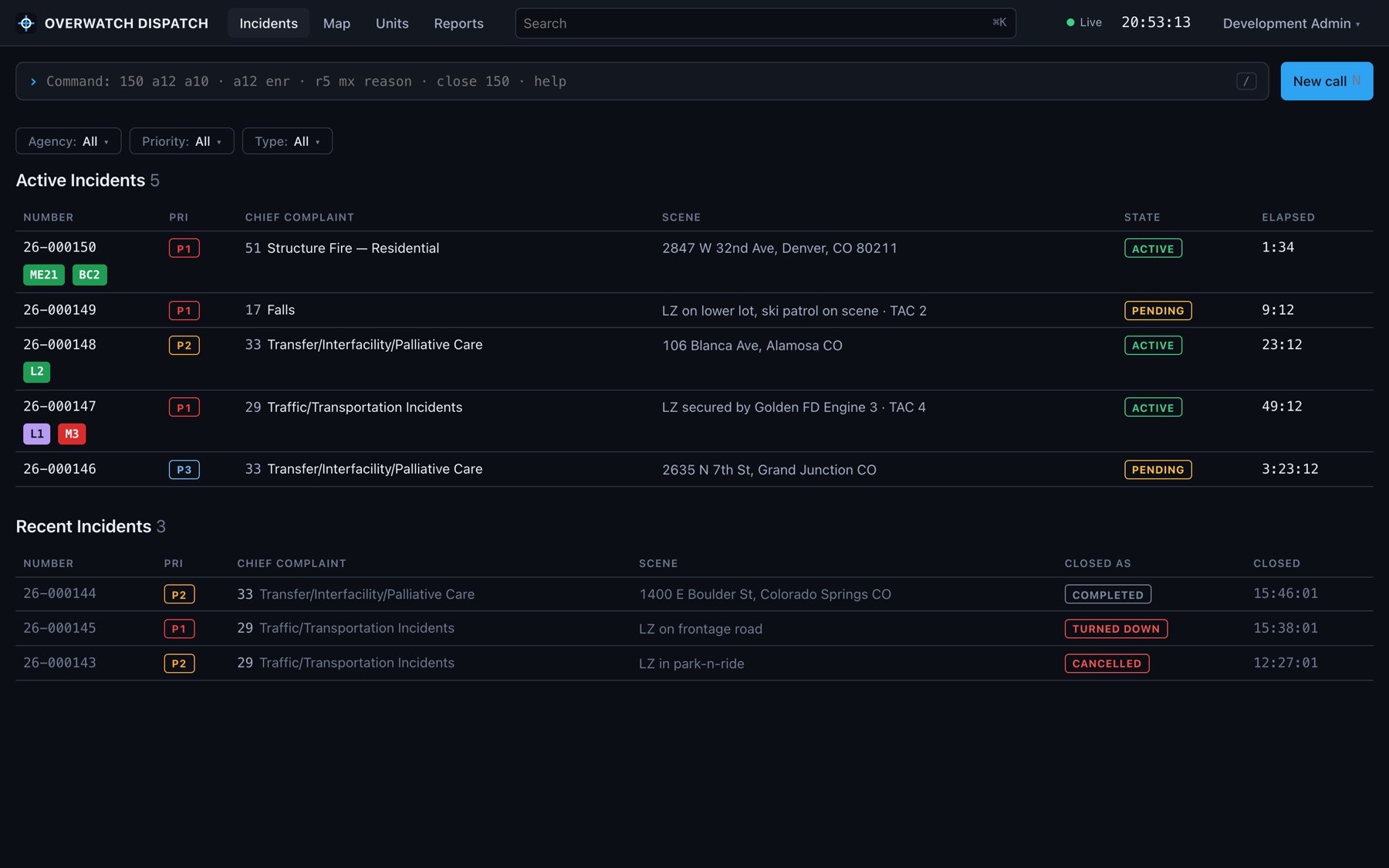Click the L2 unit badge
Viewport: 1389px width, 868px height.
tap(37, 372)
